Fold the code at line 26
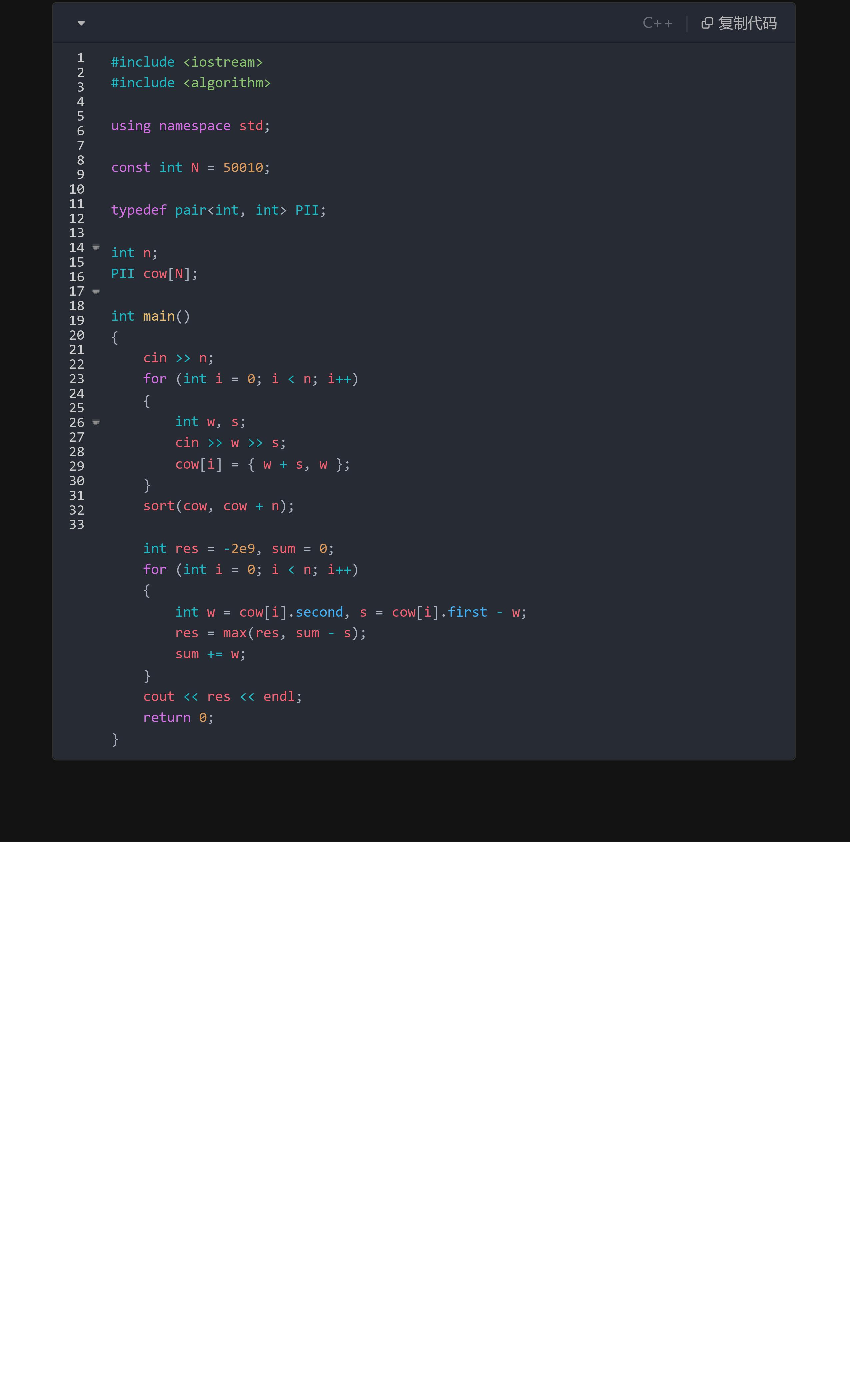This screenshot has width=850, height=1400. click(x=96, y=423)
